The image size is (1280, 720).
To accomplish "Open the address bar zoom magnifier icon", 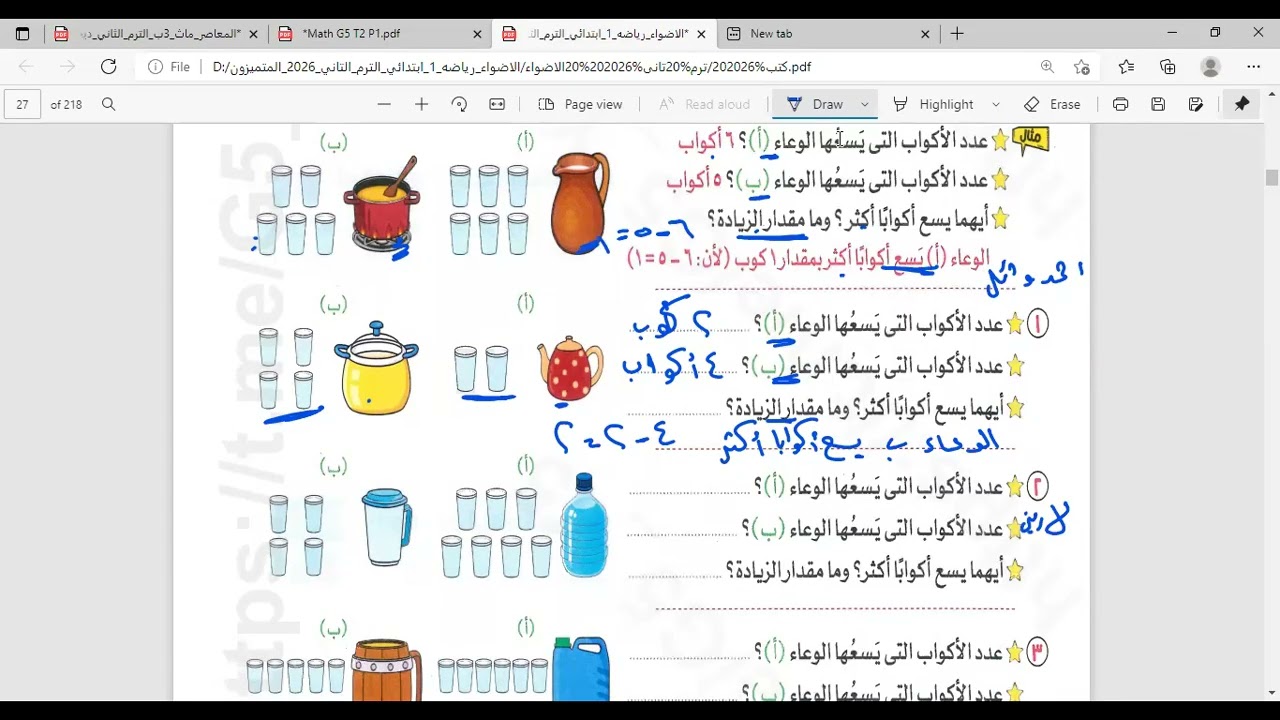I will [1047, 67].
